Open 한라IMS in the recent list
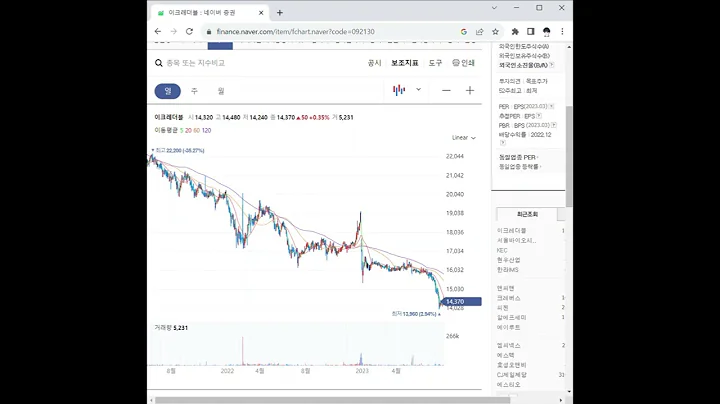The image size is (720, 404). point(507,270)
